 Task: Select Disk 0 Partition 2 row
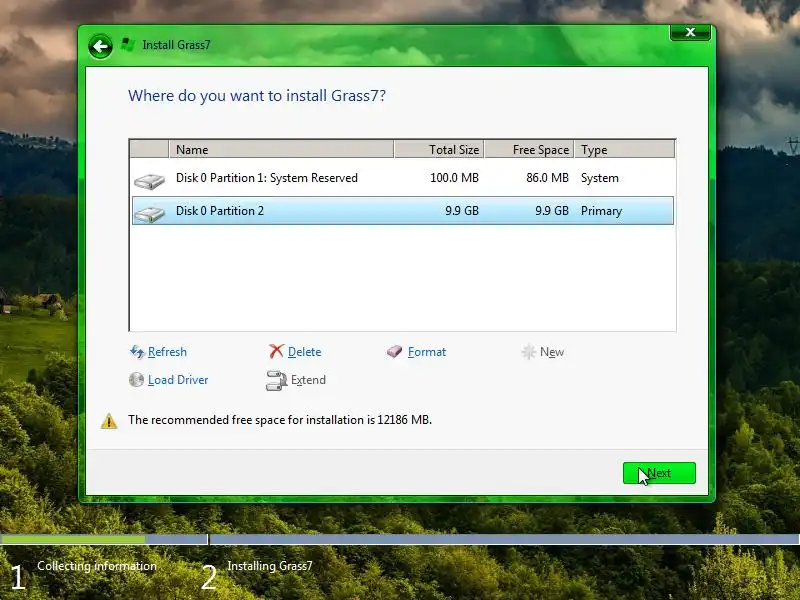click(x=403, y=211)
